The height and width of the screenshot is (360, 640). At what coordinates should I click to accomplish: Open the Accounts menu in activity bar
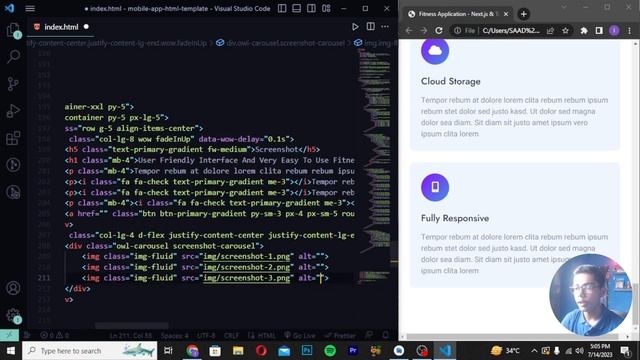[13, 288]
